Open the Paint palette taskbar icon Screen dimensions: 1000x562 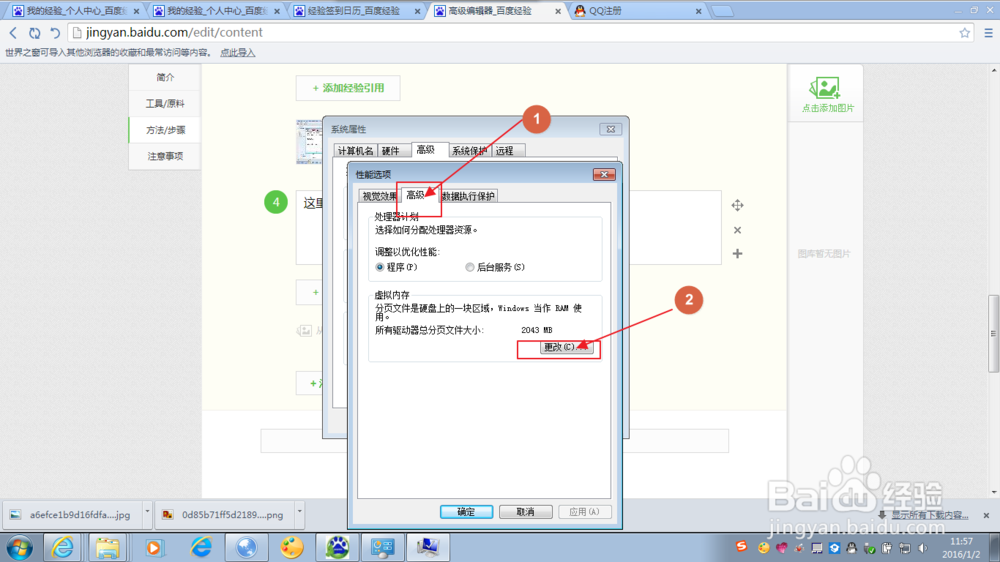[292, 547]
